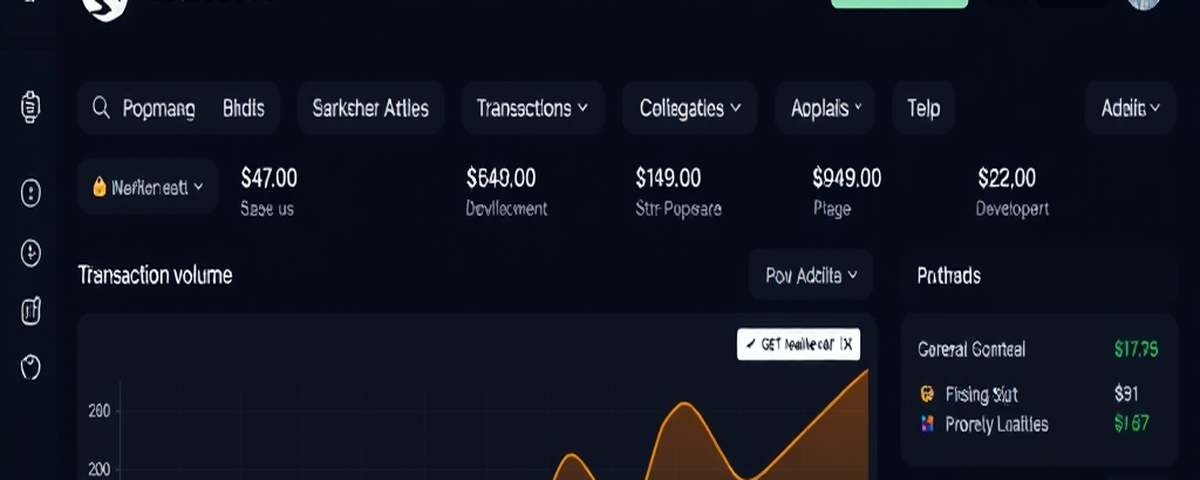Click the $31 amount
The width and height of the screenshot is (1200, 480).
coord(1127,394)
